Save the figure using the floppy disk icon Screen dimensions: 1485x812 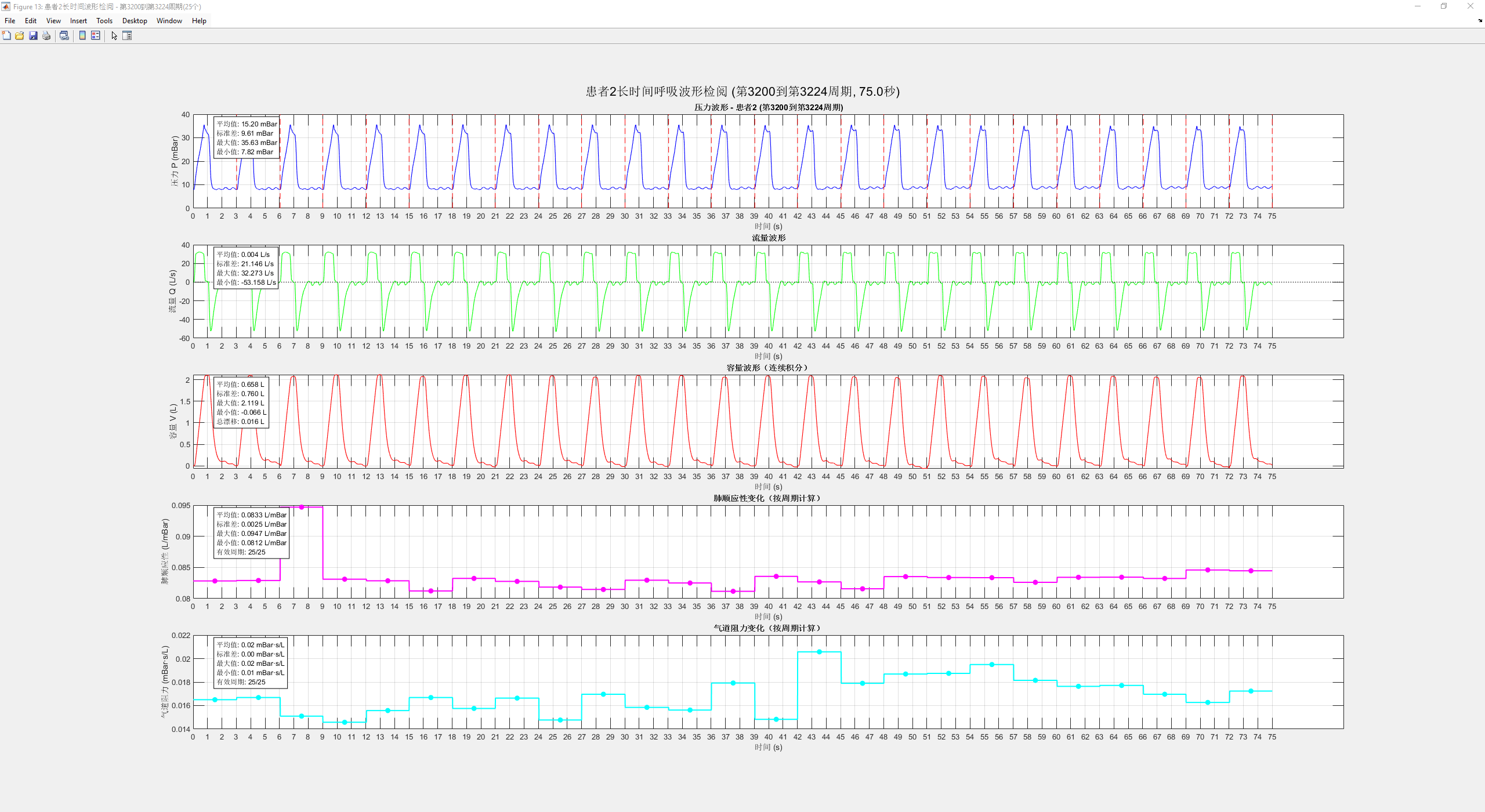[33, 36]
